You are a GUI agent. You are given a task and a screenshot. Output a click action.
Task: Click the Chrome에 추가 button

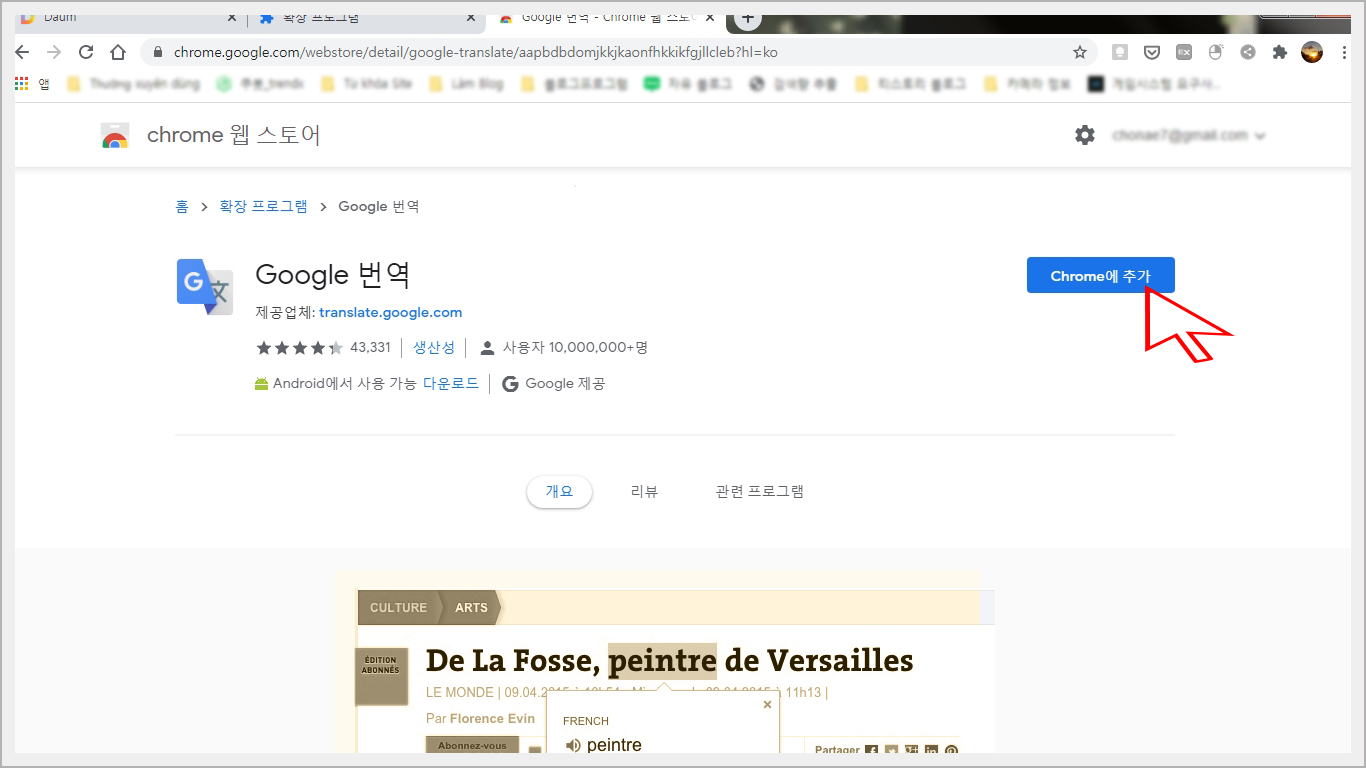coord(1100,276)
